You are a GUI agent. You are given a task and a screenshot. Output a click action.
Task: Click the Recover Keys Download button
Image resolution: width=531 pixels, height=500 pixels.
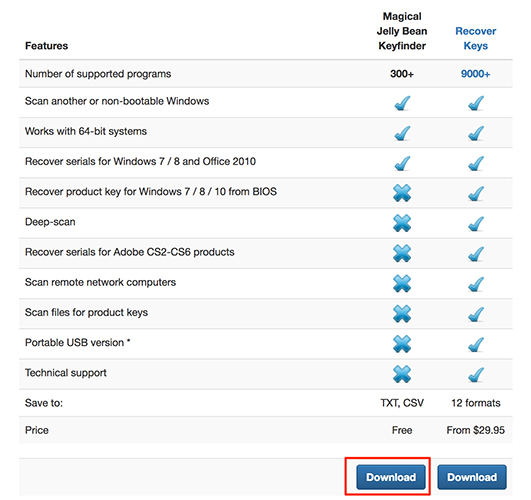pyautogui.click(x=472, y=477)
